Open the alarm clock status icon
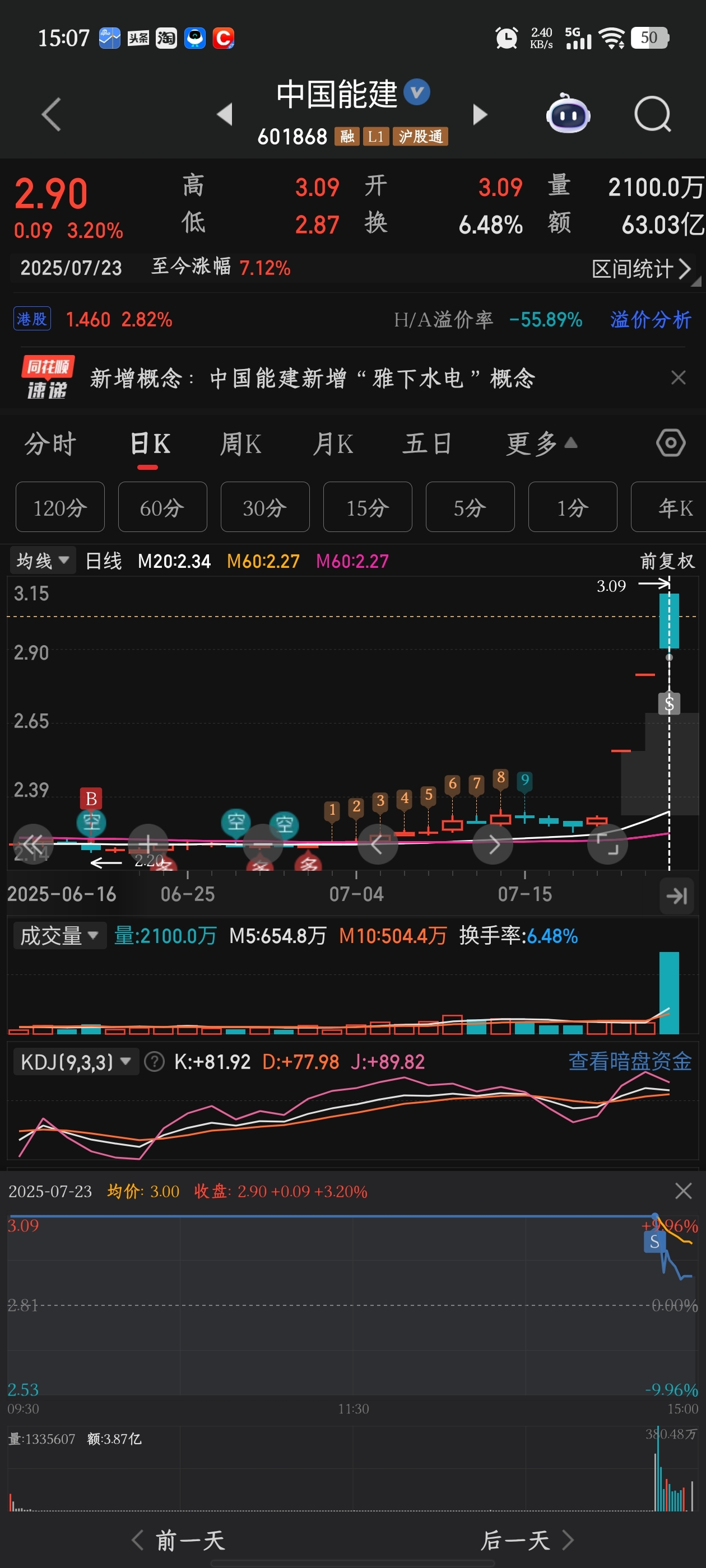The height and width of the screenshot is (1568, 706). click(506, 38)
